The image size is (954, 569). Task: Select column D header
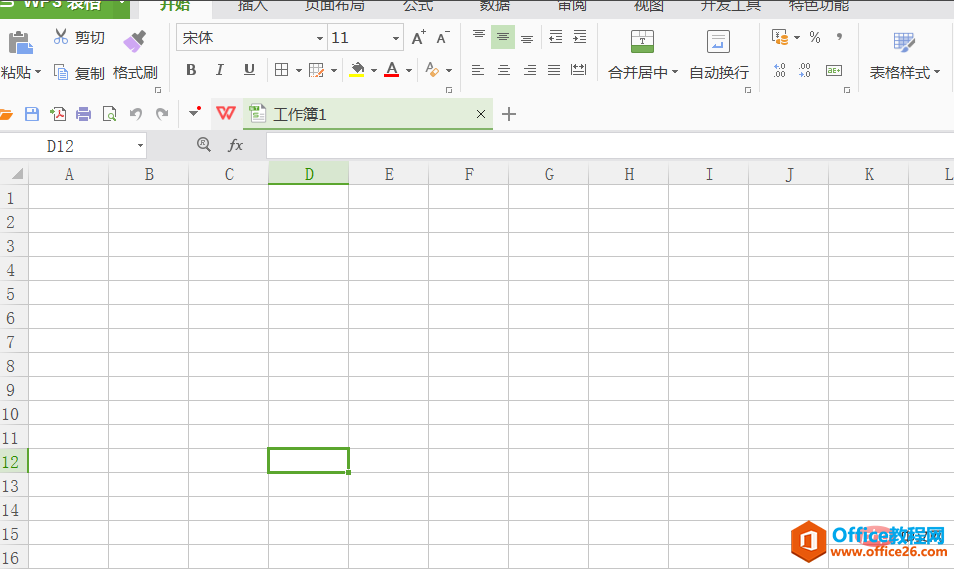(308, 174)
